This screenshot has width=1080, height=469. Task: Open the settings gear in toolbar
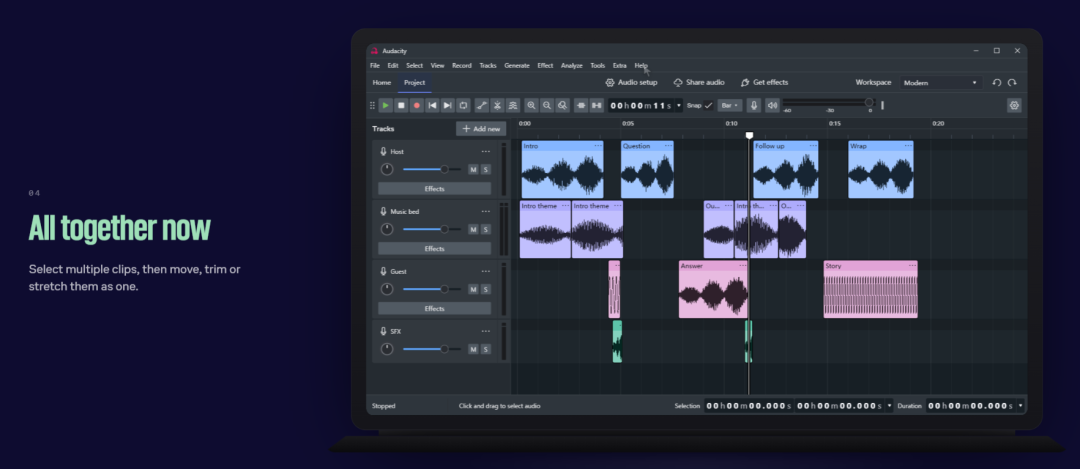[x=1014, y=105]
